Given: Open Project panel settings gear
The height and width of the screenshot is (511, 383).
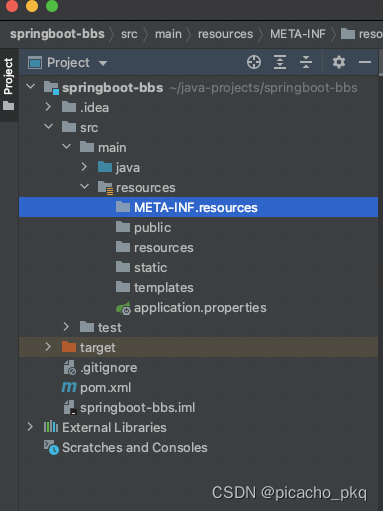Looking at the screenshot, I should [x=339, y=62].
